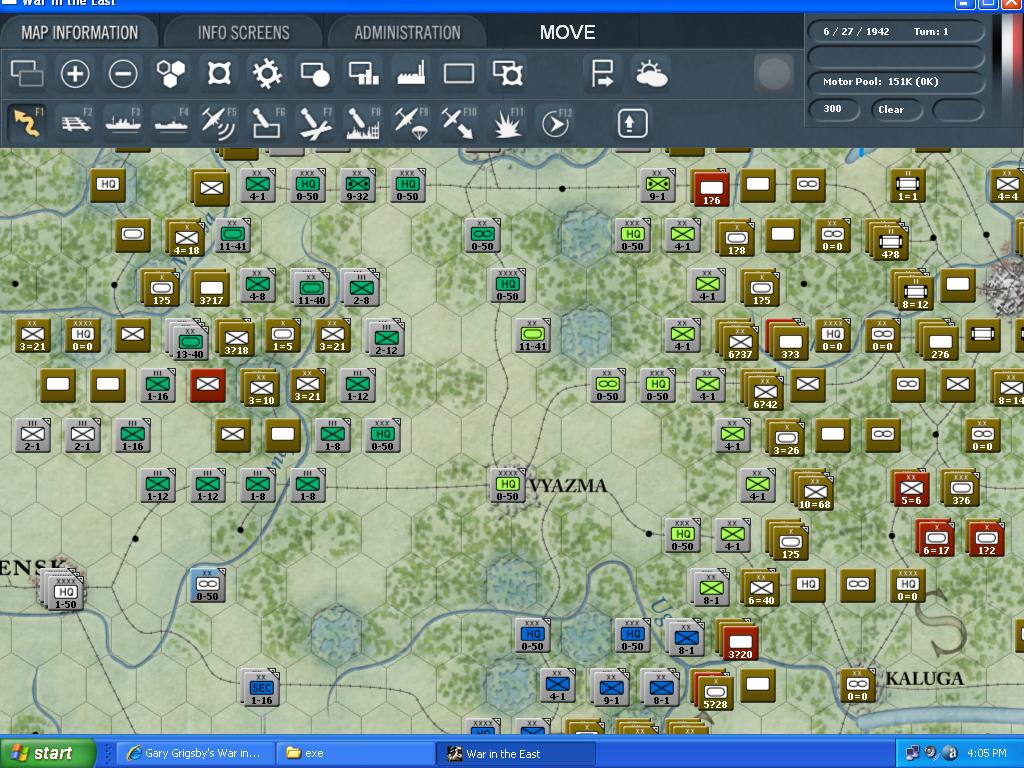The height and width of the screenshot is (768, 1024).
Task: Select the unit stack labeled 6=40
Action: pyautogui.click(x=760, y=587)
